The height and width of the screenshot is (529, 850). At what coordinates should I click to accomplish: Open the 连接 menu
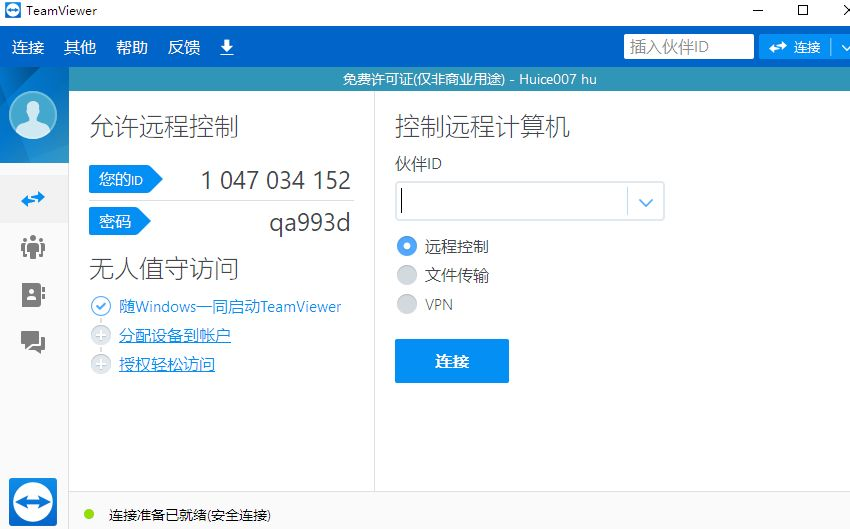[28, 47]
